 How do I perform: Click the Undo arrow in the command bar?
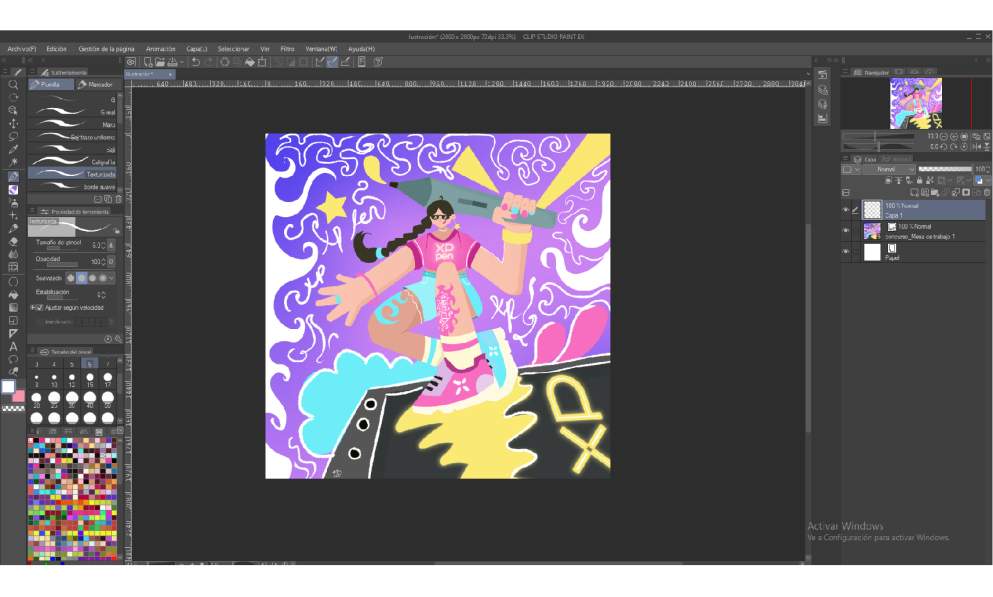click(x=196, y=62)
